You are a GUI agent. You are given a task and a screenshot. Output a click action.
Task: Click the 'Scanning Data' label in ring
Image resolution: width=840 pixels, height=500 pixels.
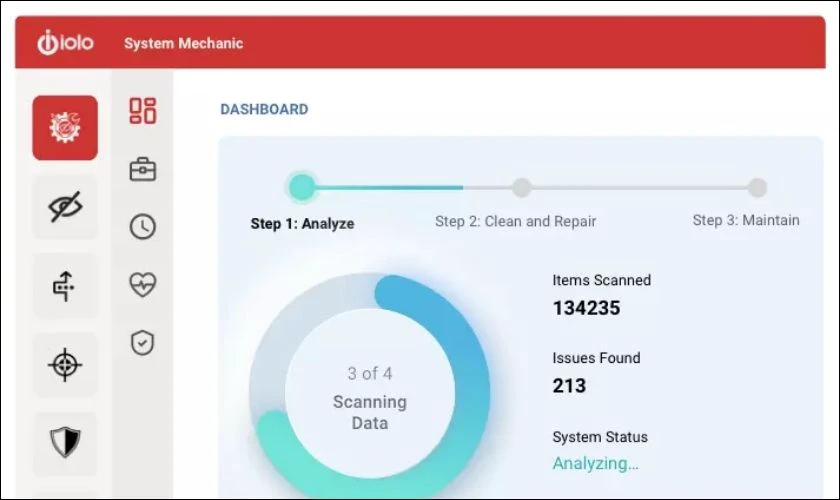tap(370, 413)
